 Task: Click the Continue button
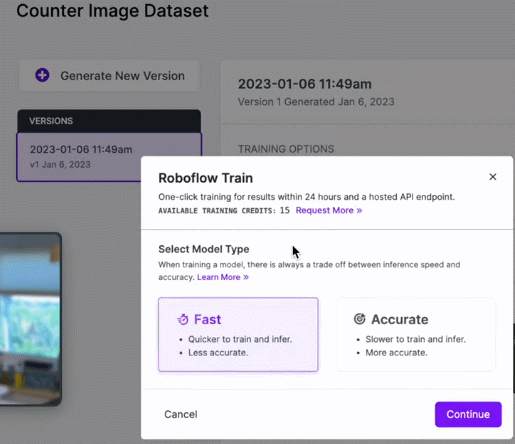pyautogui.click(x=468, y=414)
